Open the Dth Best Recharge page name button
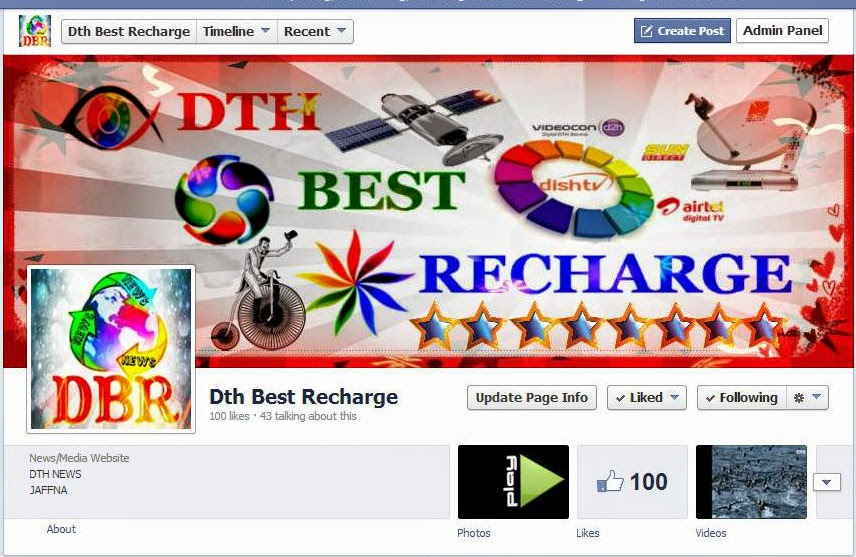Viewport: 856px width, 557px height. click(x=129, y=32)
